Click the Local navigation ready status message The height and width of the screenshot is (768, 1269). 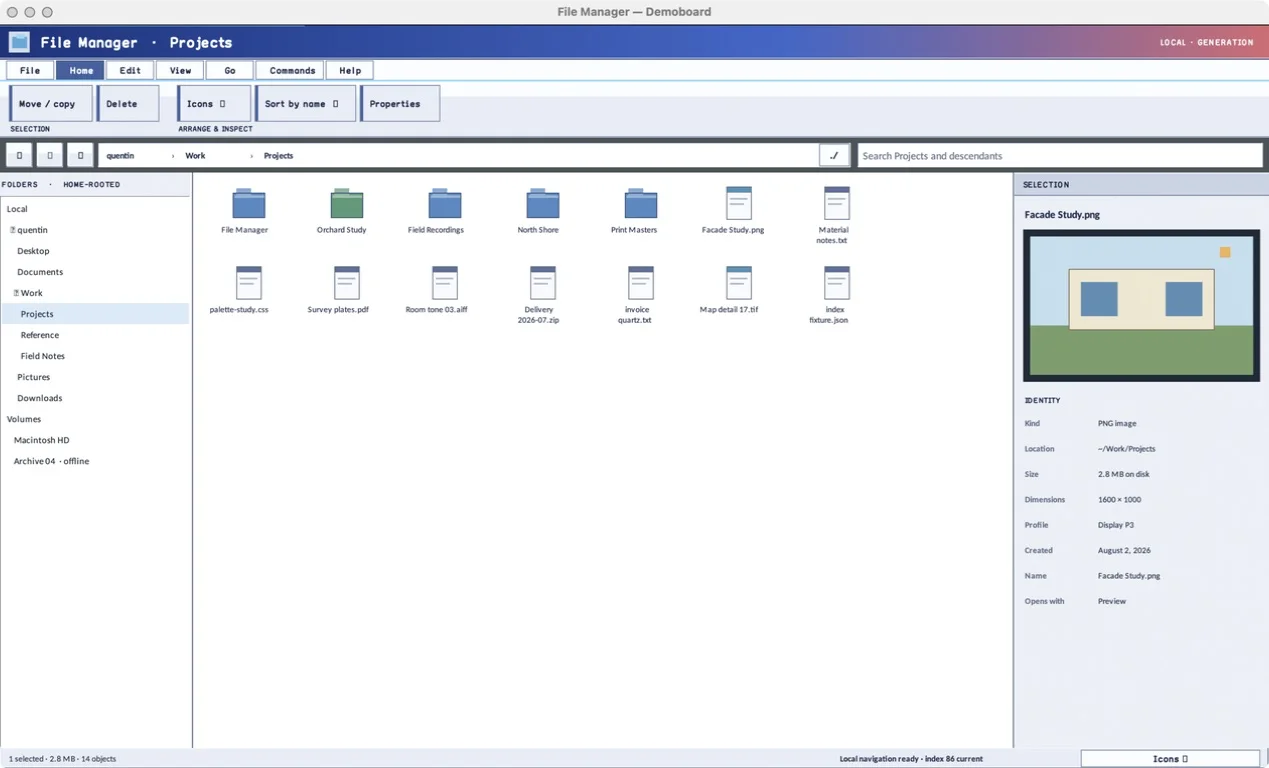click(911, 759)
